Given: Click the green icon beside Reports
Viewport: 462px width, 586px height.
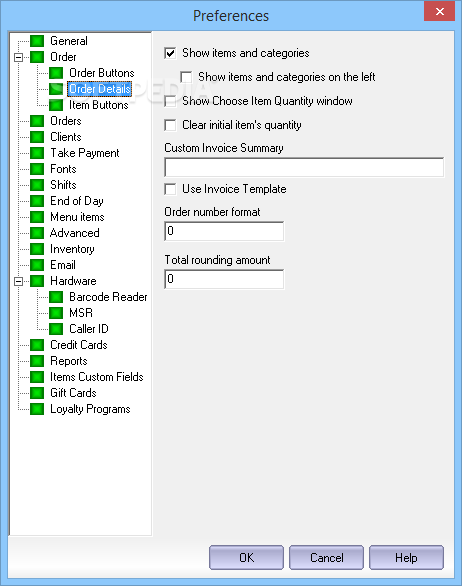Looking at the screenshot, I should tap(37, 361).
